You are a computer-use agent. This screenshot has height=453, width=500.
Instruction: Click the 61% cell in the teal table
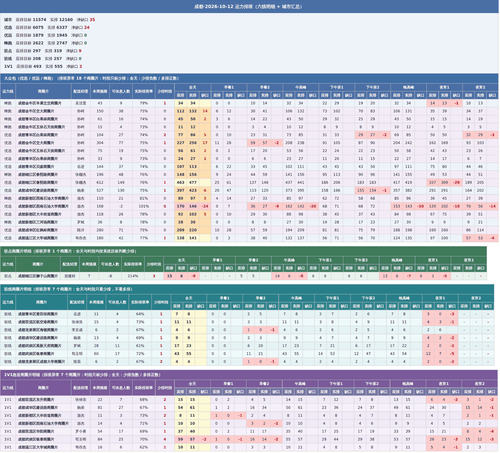[x=140, y=346]
